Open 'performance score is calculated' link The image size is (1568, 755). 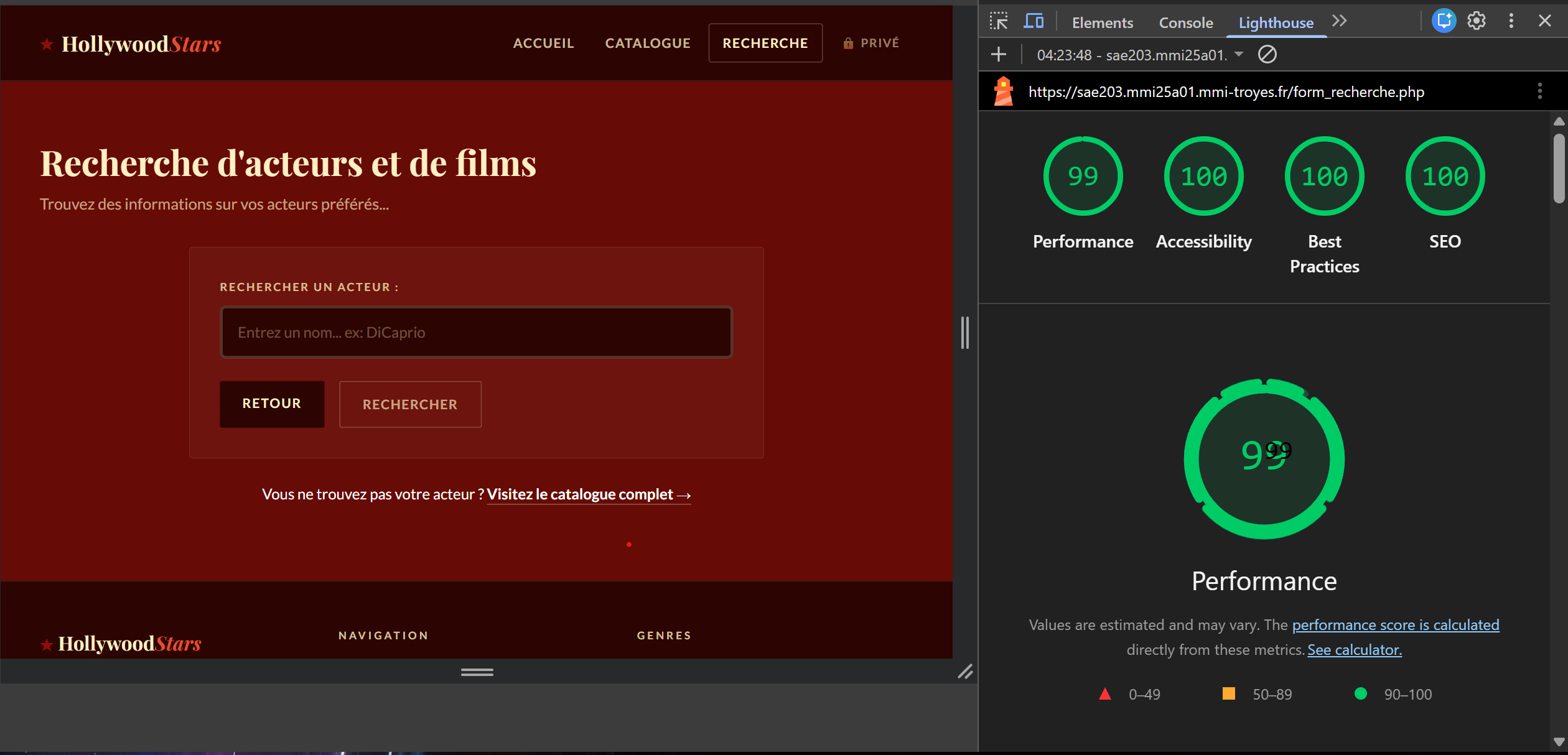coord(1396,625)
